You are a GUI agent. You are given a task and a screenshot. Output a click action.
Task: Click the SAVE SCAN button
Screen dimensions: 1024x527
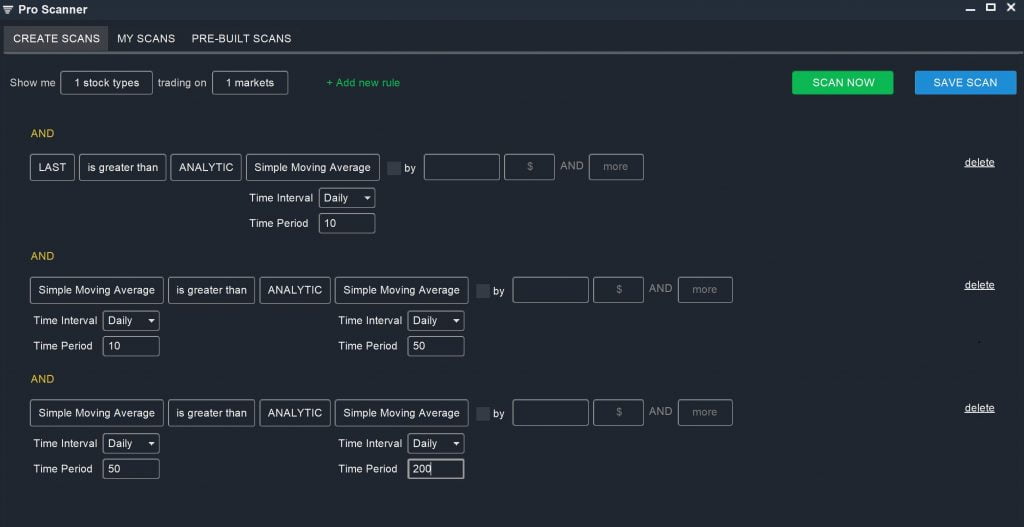(x=965, y=83)
